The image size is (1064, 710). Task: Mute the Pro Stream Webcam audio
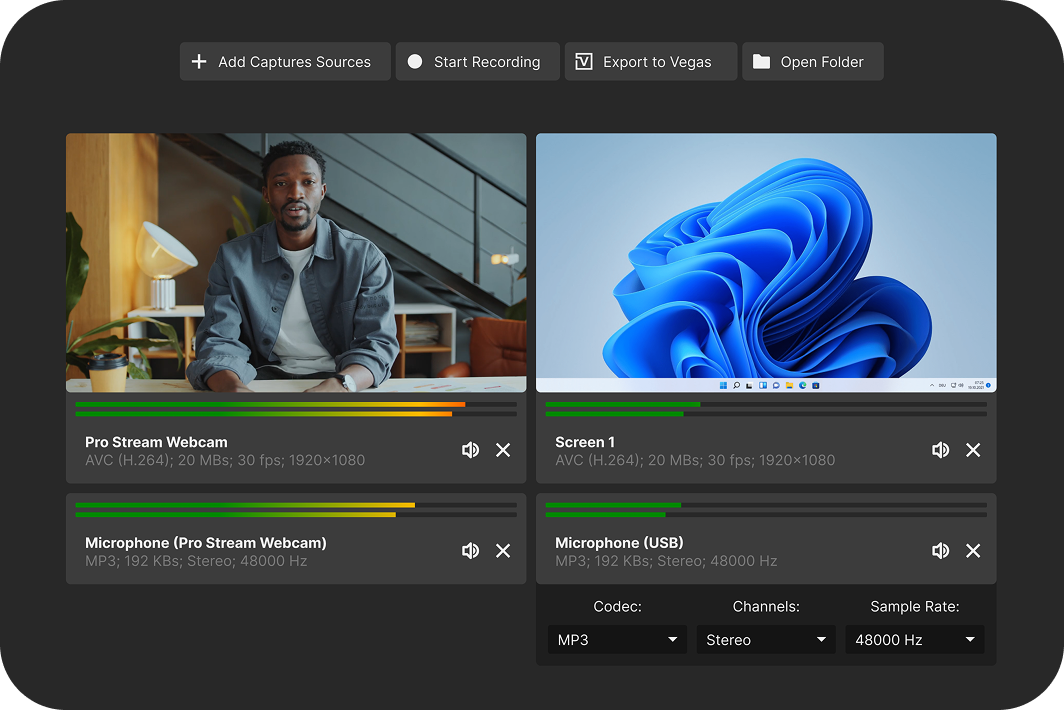point(471,450)
